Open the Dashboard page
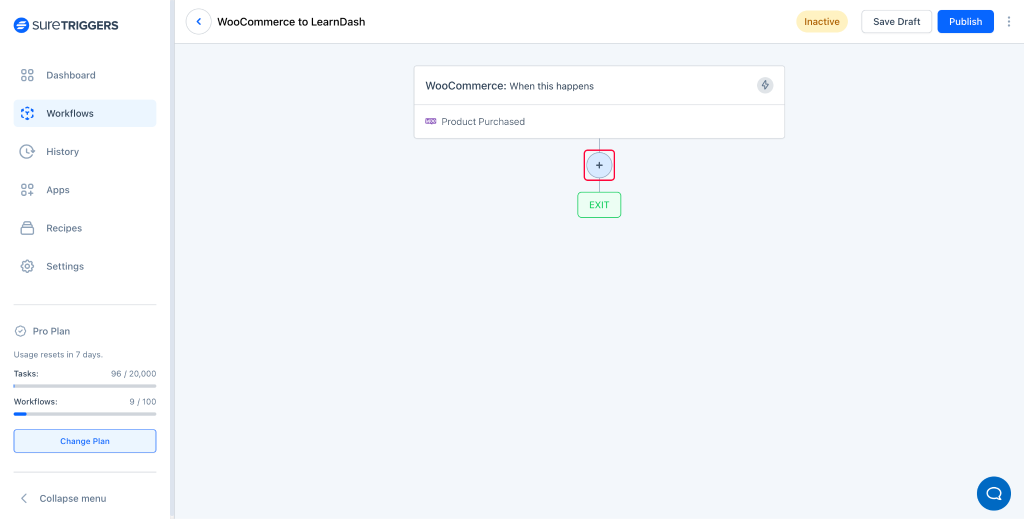This screenshot has height=519, width=1024. [x=85, y=75]
